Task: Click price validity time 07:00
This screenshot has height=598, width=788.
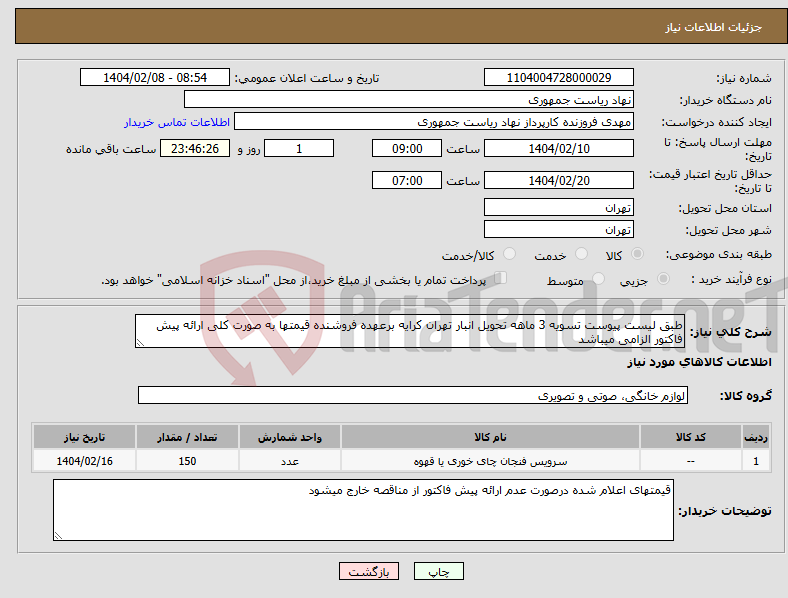Action: 407,180
